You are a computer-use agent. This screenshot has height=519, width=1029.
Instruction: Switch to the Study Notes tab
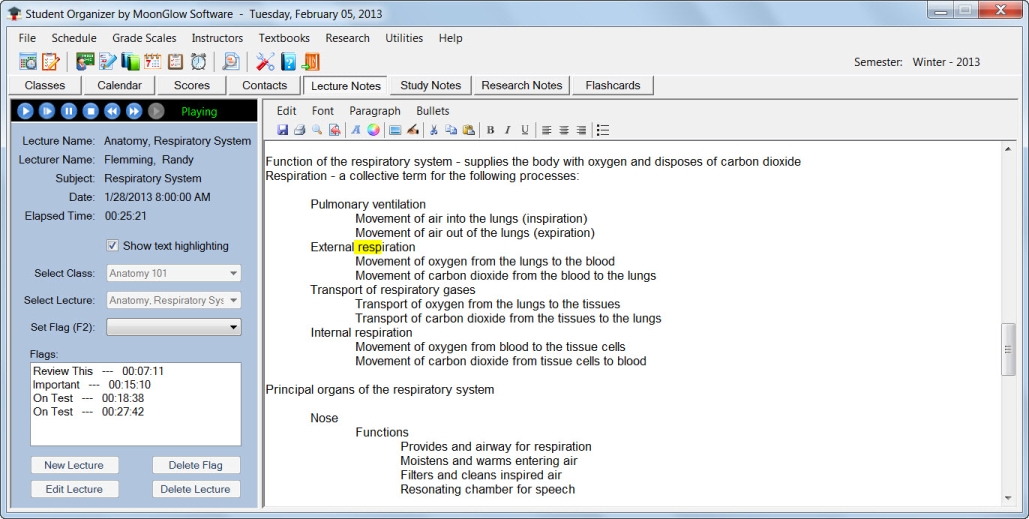click(x=430, y=85)
